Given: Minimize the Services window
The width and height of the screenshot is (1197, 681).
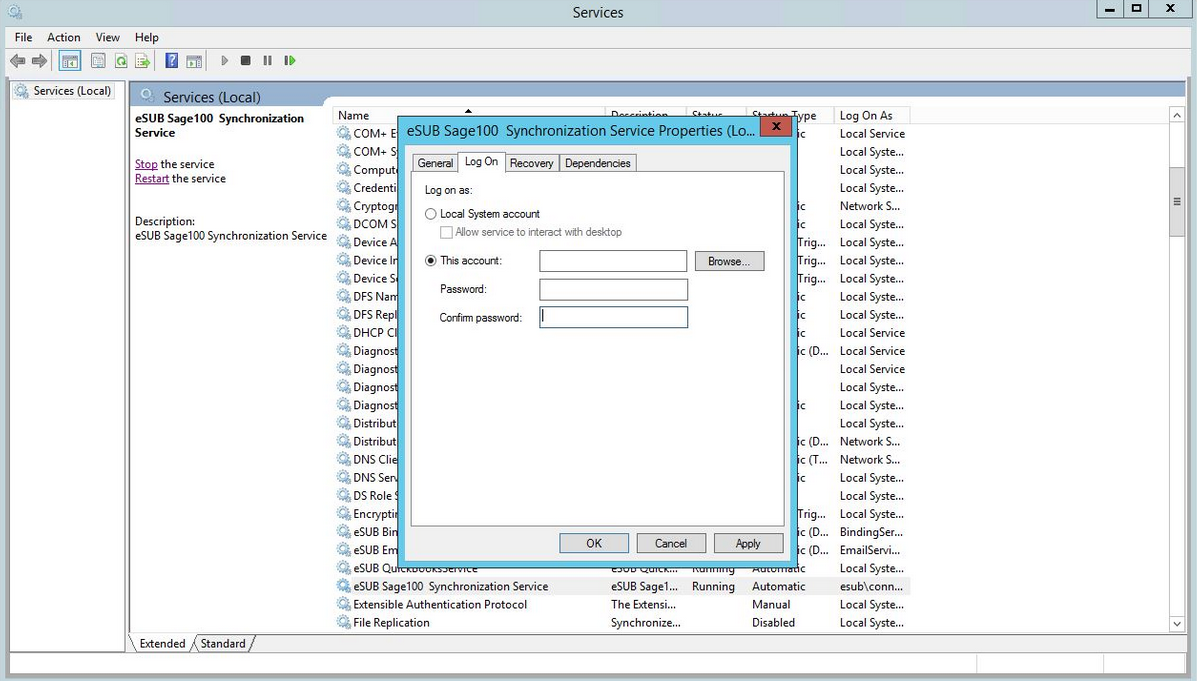Looking at the screenshot, I should 1109,9.
